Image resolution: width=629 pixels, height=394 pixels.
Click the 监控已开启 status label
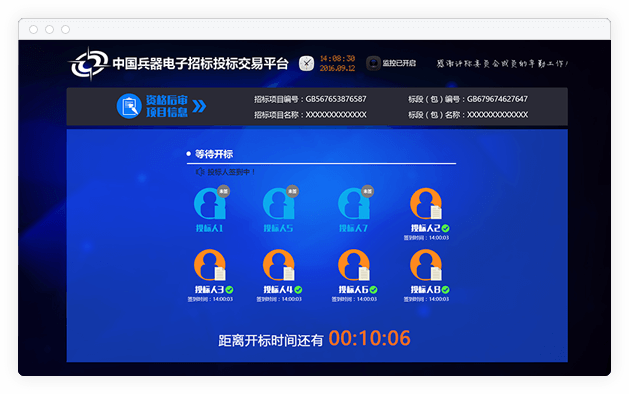399,63
